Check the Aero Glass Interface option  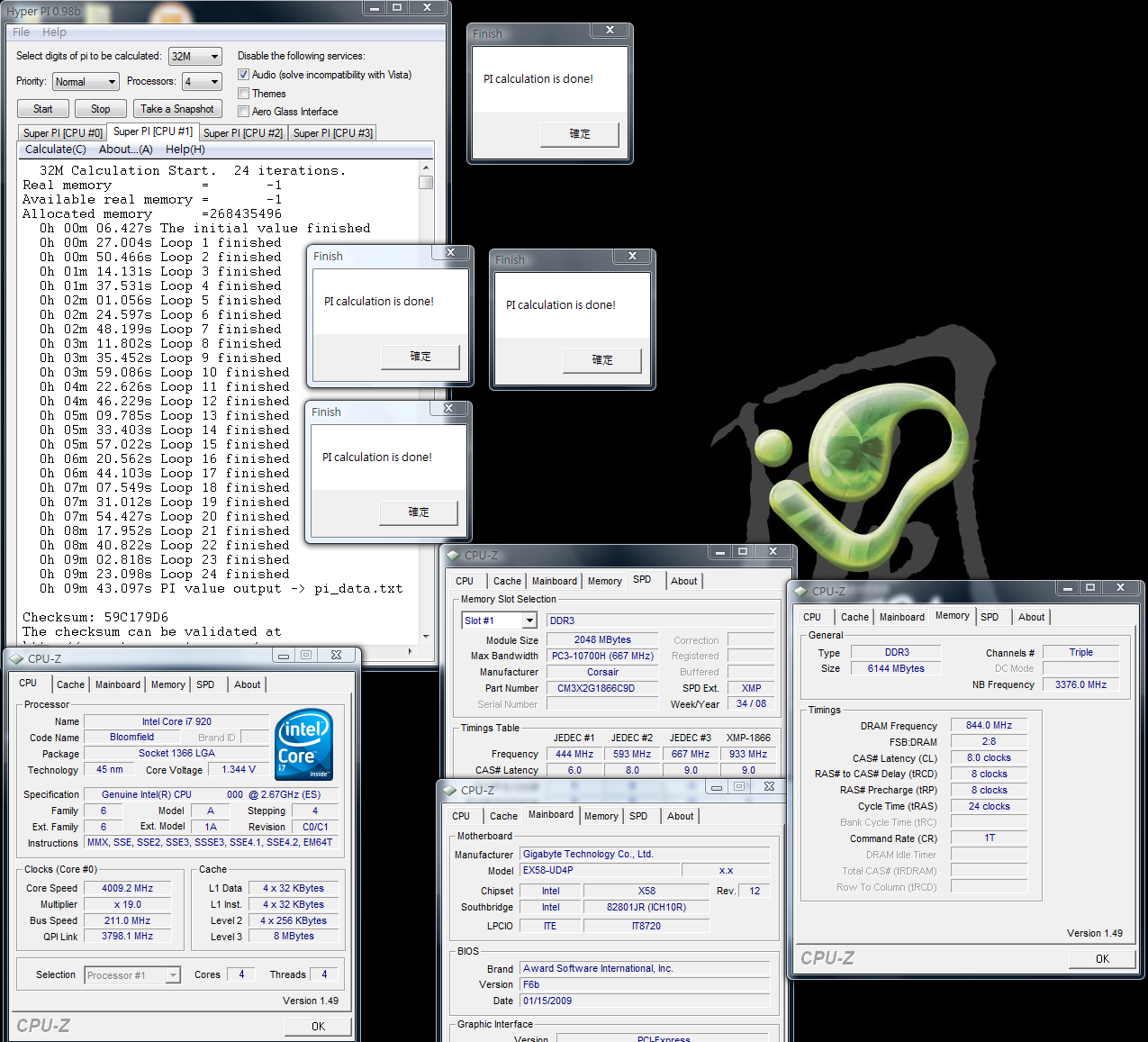[243, 112]
